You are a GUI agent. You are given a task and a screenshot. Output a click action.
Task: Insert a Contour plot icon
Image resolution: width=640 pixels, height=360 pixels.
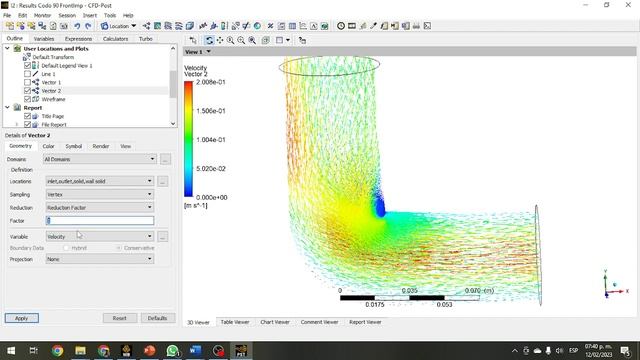click(x=157, y=26)
